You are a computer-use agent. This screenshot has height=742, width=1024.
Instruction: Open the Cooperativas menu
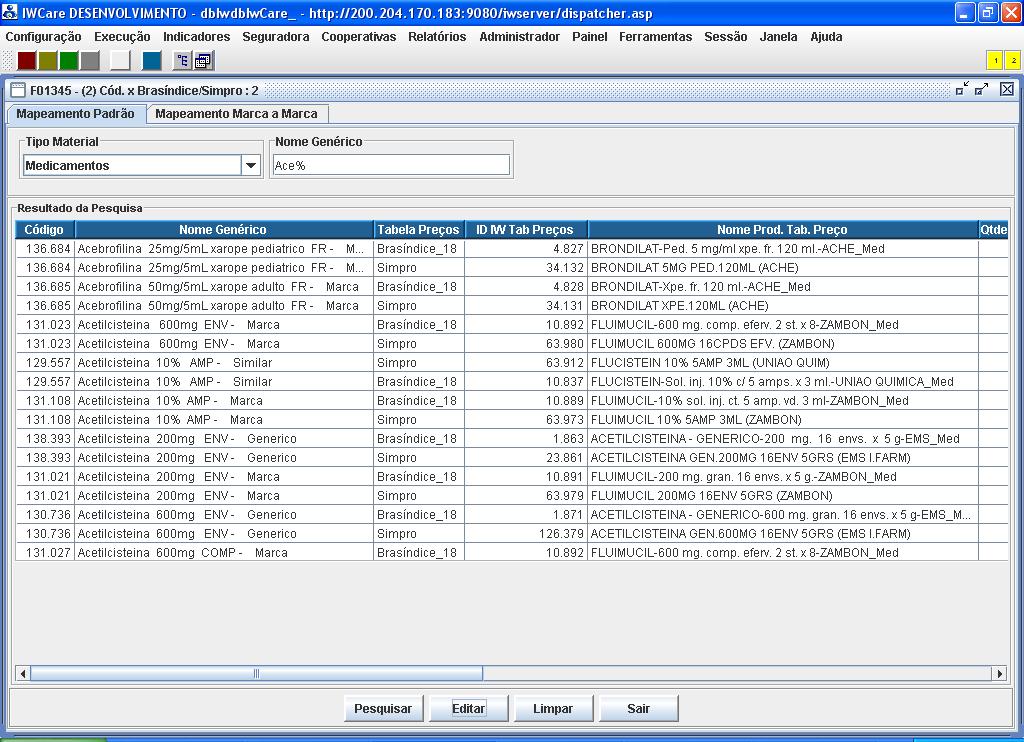pos(359,37)
